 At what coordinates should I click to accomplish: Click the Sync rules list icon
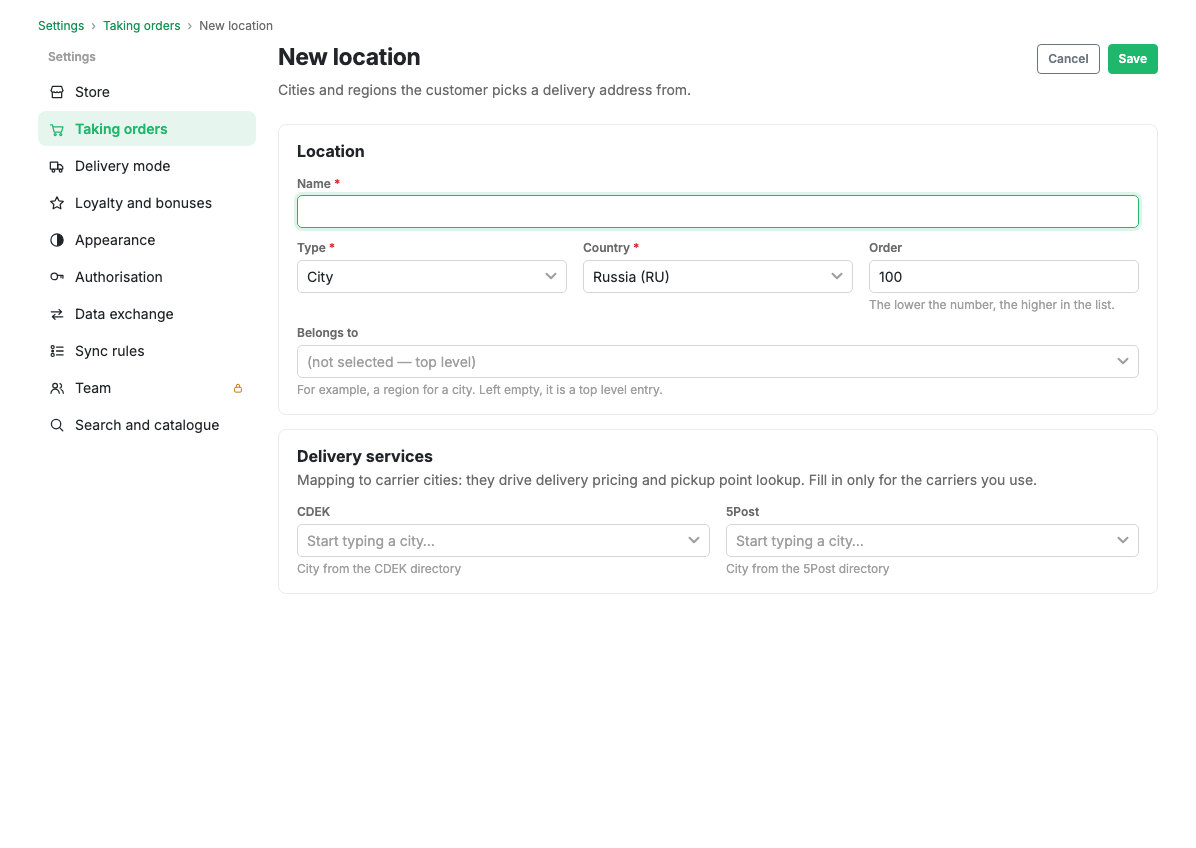click(57, 352)
